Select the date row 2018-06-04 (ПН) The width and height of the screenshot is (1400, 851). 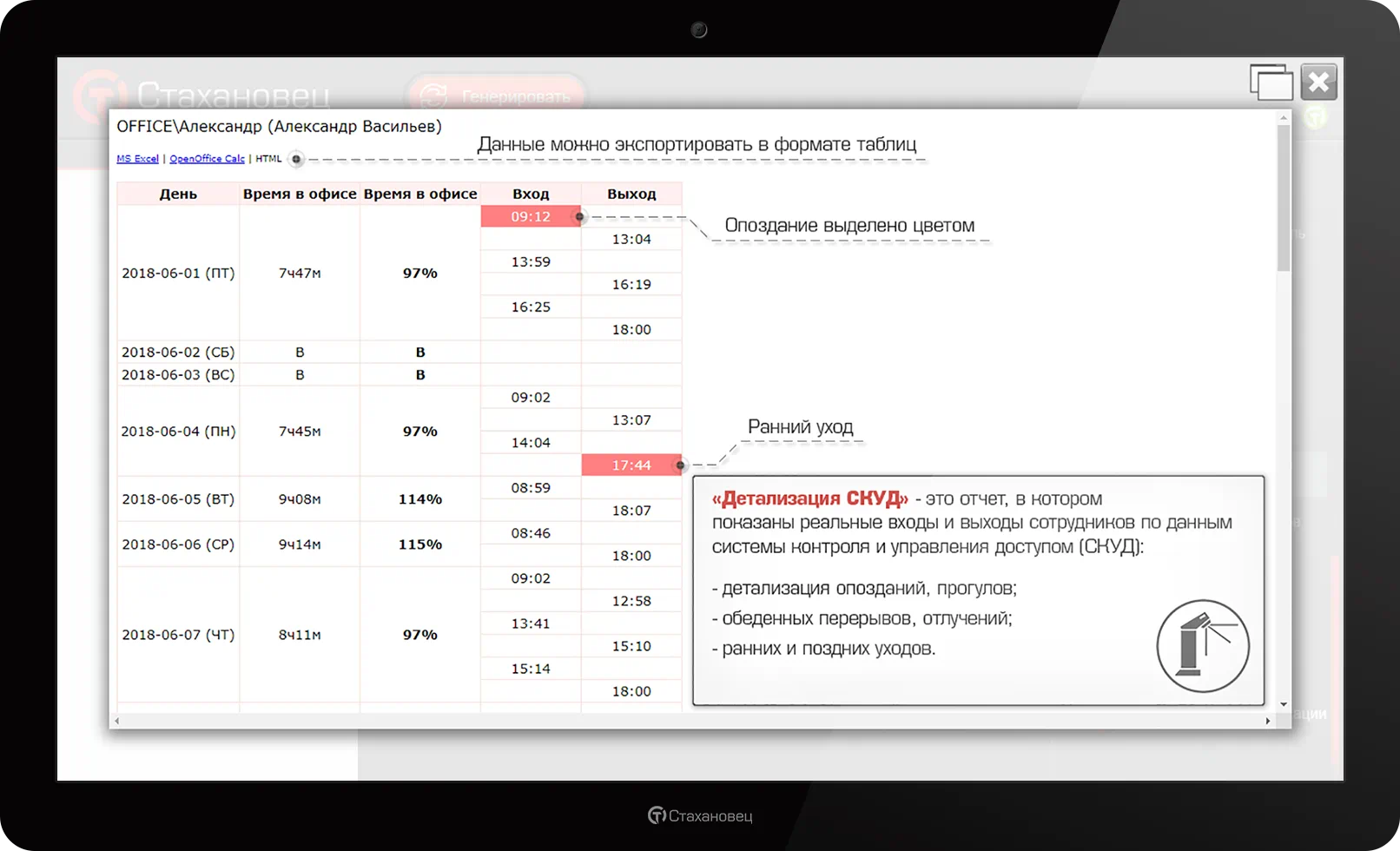(x=178, y=431)
